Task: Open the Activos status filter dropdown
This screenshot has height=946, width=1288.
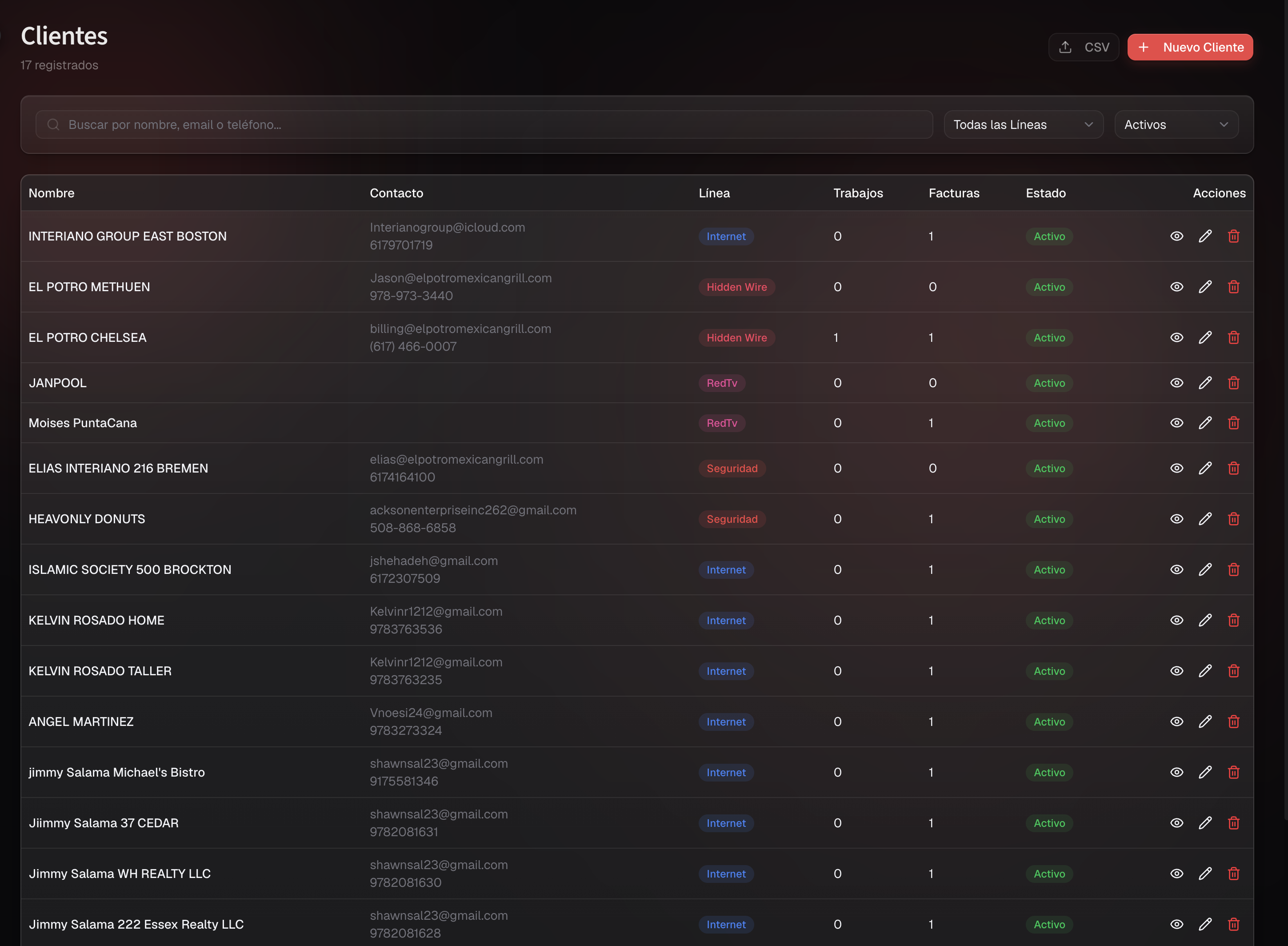Action: click(1176, 124)
